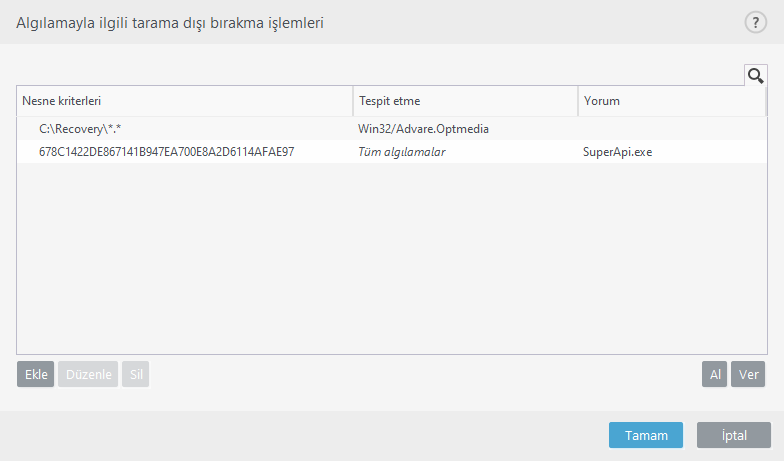The height and width of the screenshot is (461, 784).
Task: Click the Sil button
Action: point(135,374)
